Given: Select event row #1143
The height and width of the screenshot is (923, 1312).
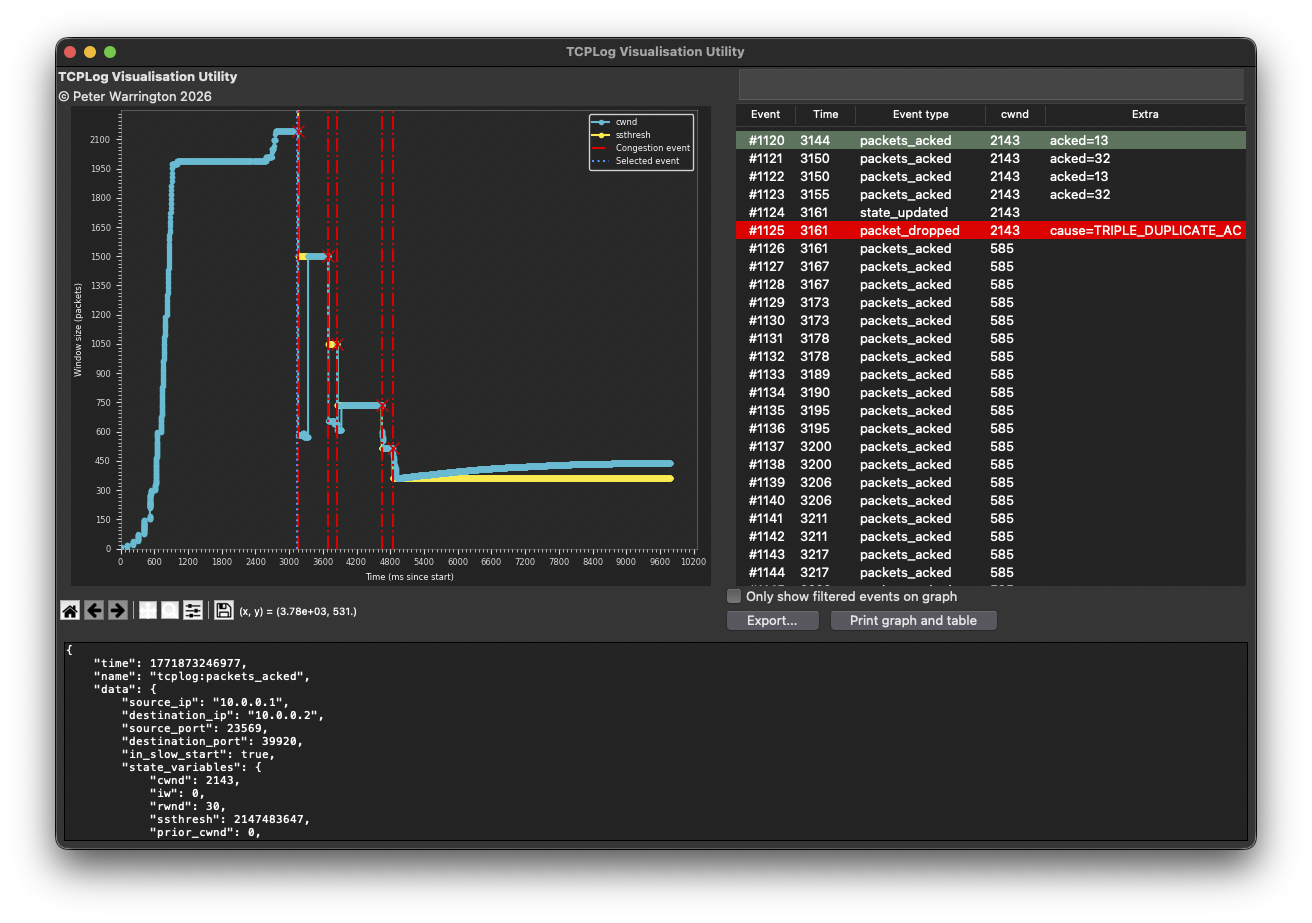Looking at the screenshot, I should tap(991, 555).
